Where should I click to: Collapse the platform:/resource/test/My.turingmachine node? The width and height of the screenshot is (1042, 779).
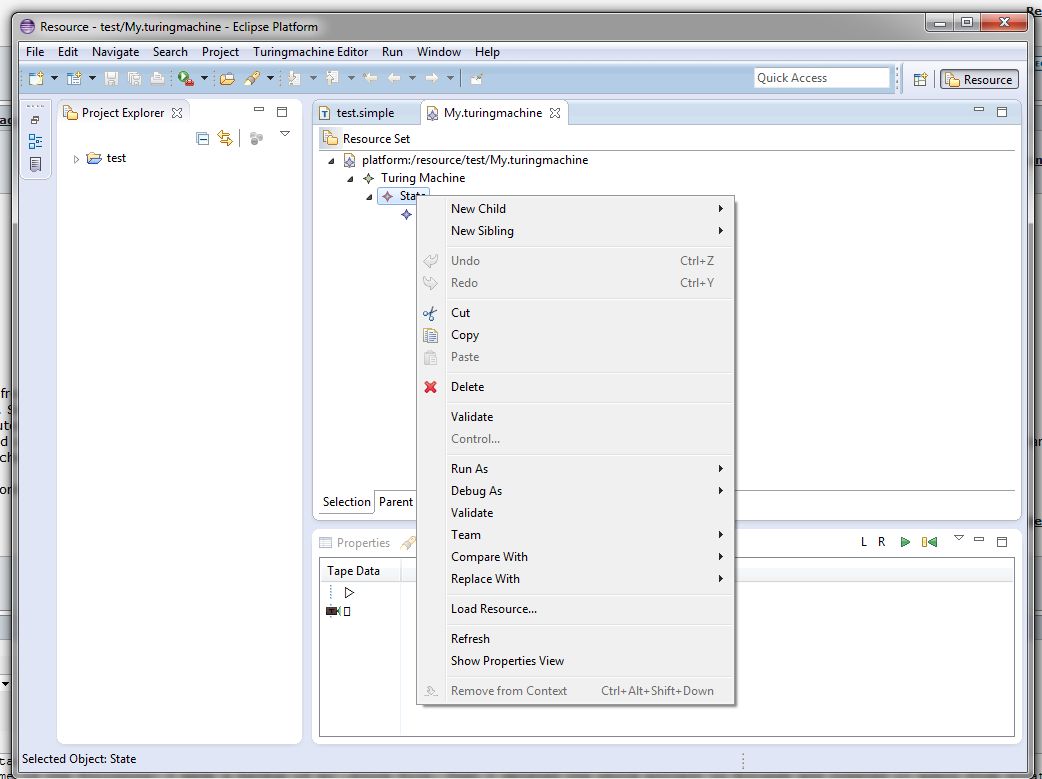tap(331, 161)
